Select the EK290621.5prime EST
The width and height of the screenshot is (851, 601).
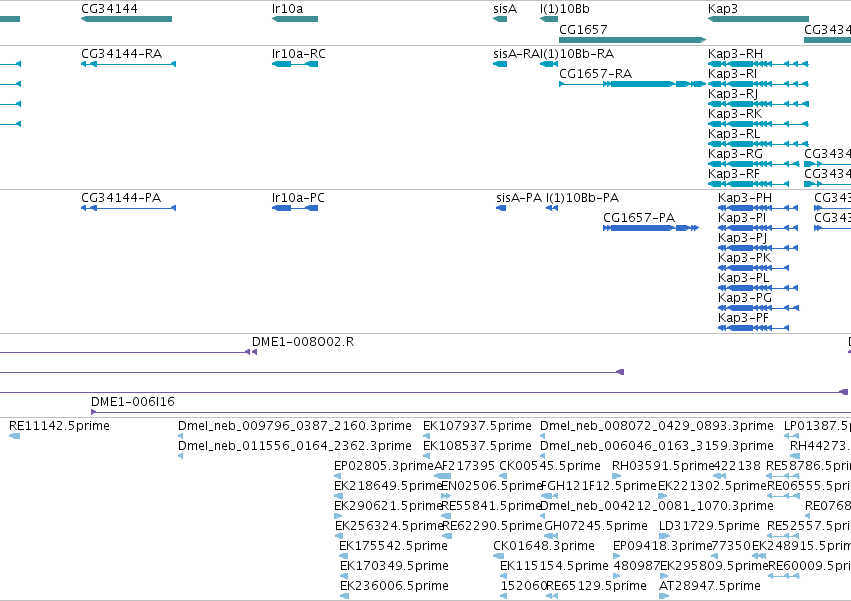click(x=338, y=516)
